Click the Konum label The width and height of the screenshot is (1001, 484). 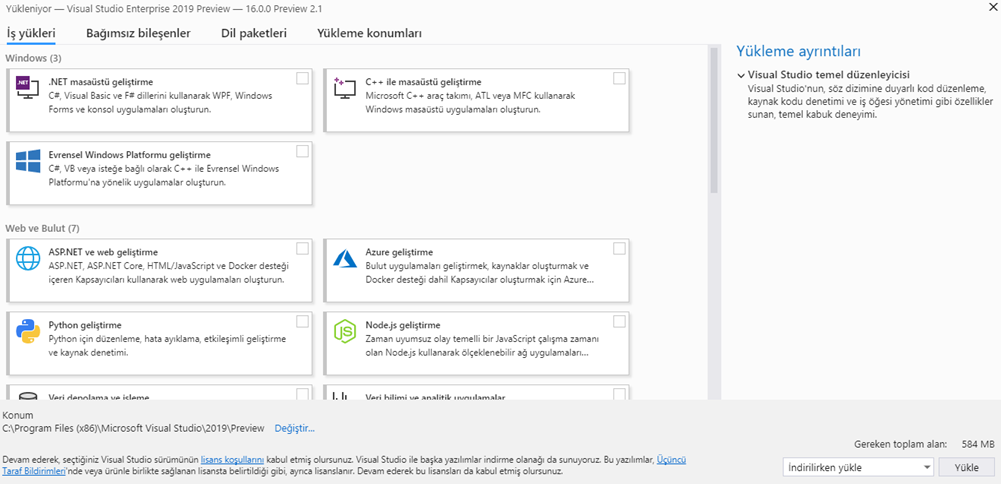coord(16,415)
